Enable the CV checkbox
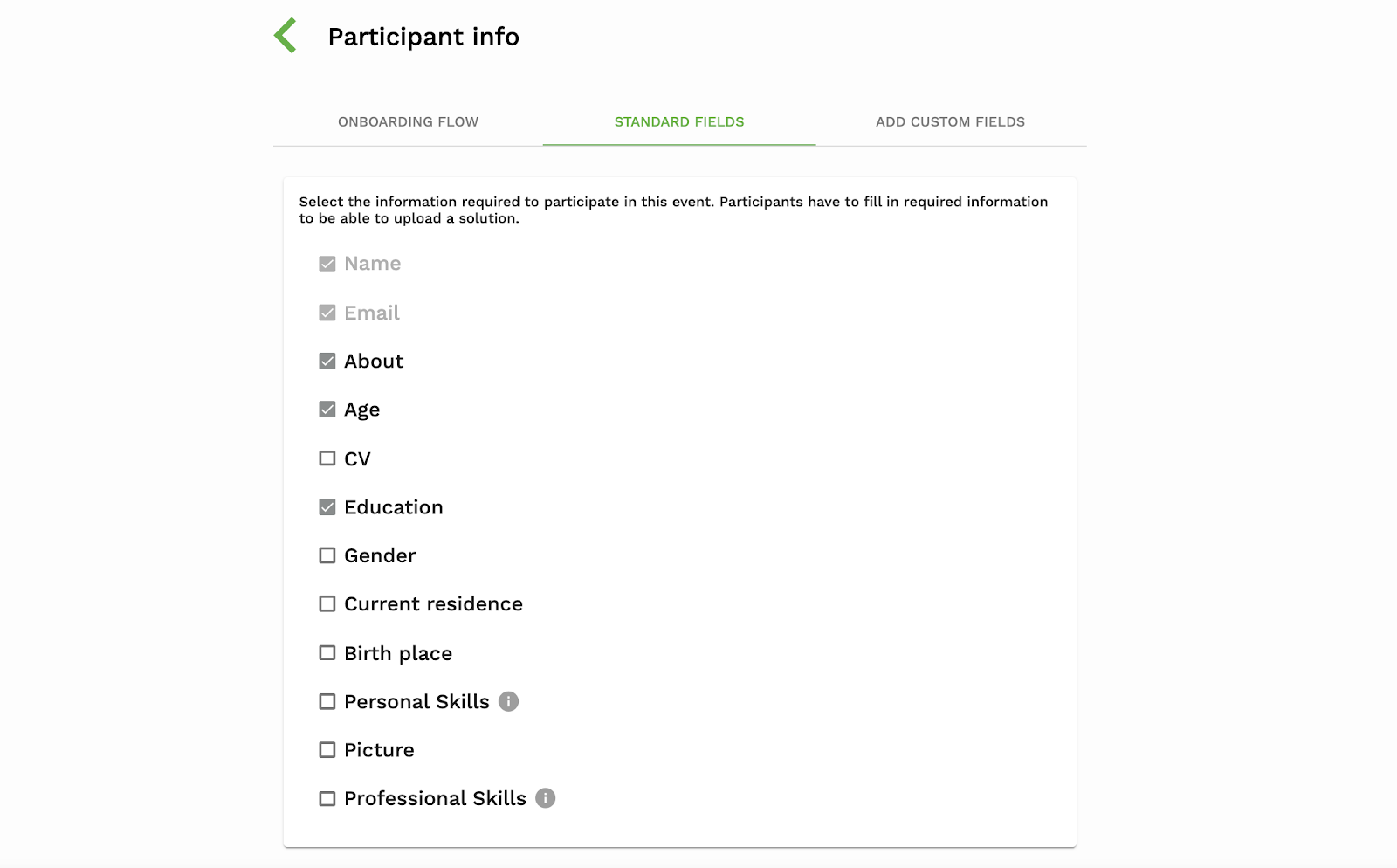This screenshot has height=868, width=1397. [x=327, y=458]
